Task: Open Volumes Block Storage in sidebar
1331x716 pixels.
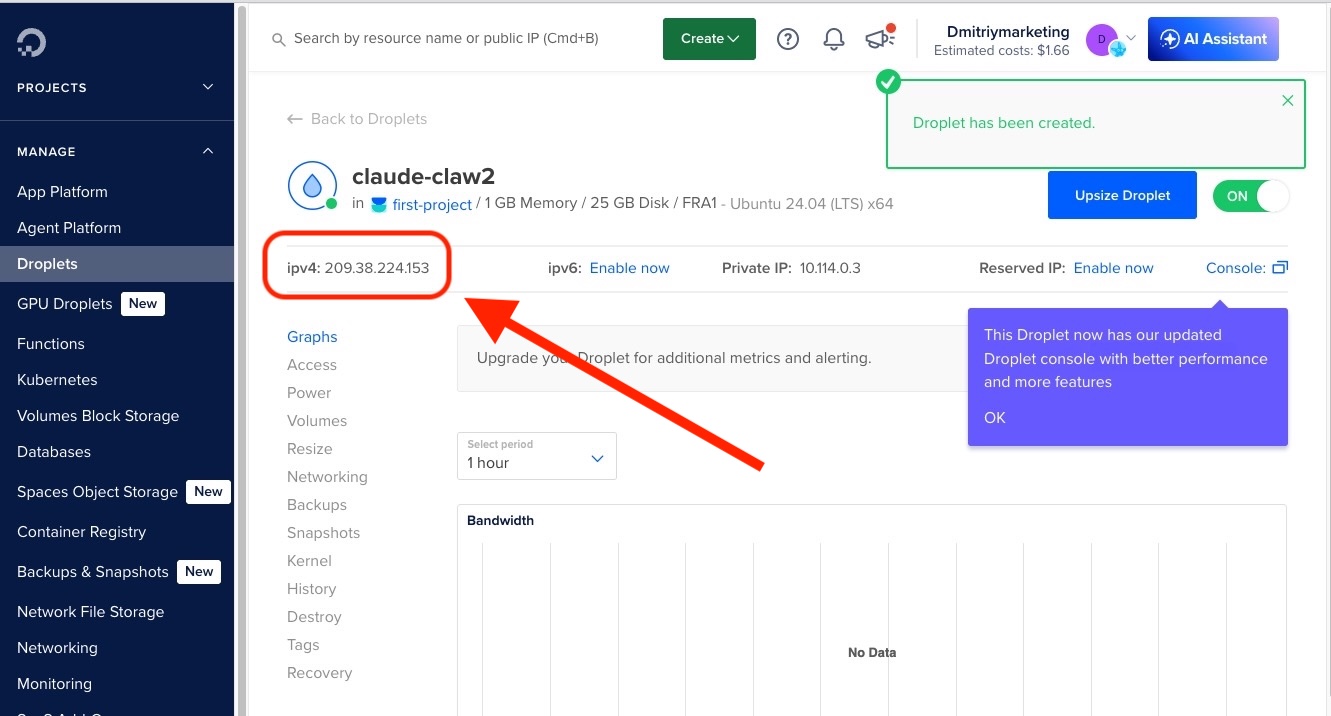Action: [98, 416]
